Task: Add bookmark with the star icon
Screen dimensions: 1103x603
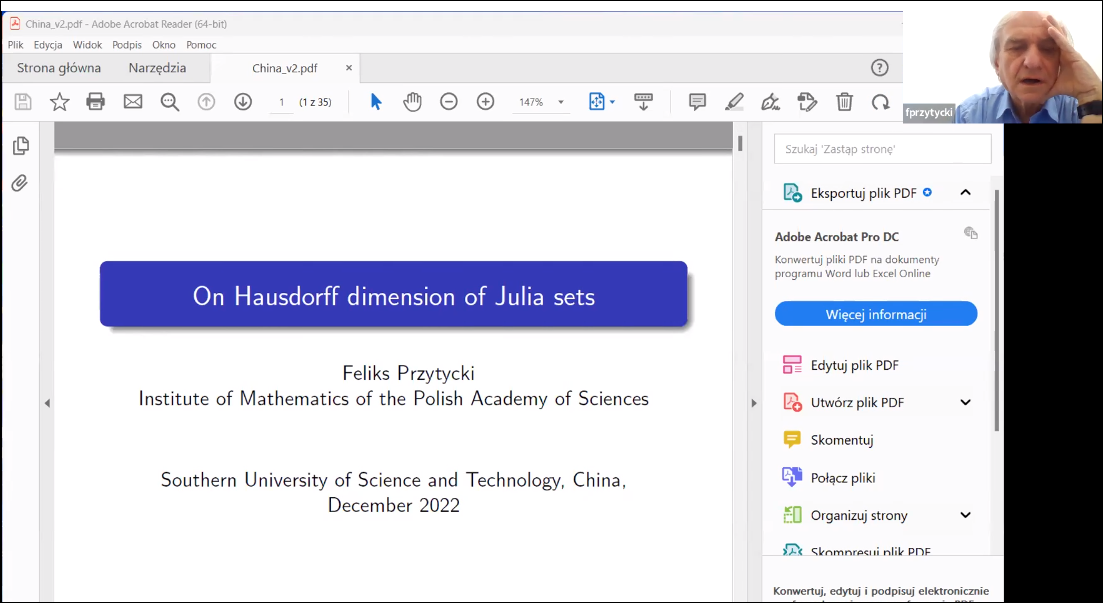Action: (60, 101)
